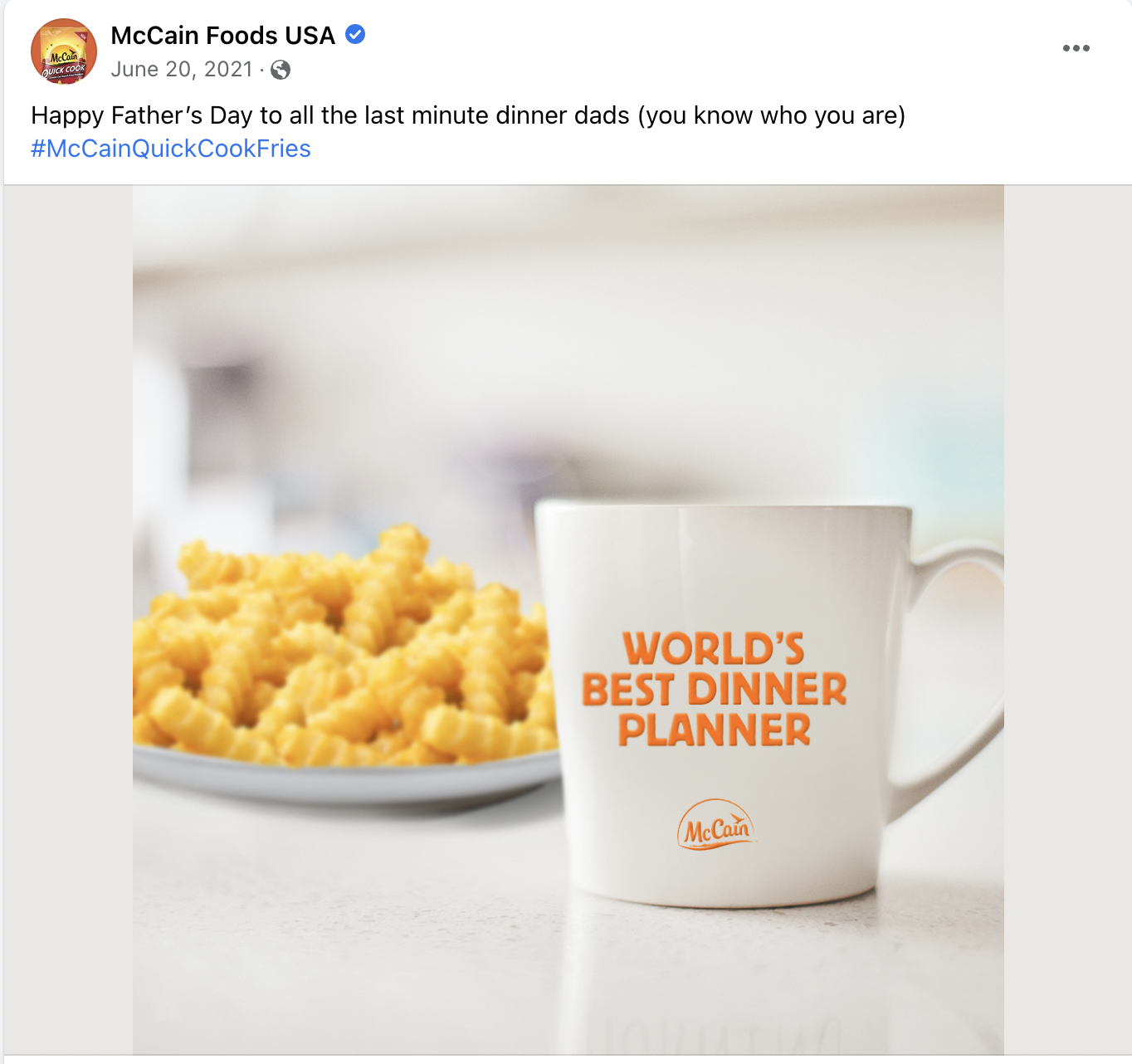Click the PLANNER word on the mug

[714, 730]
